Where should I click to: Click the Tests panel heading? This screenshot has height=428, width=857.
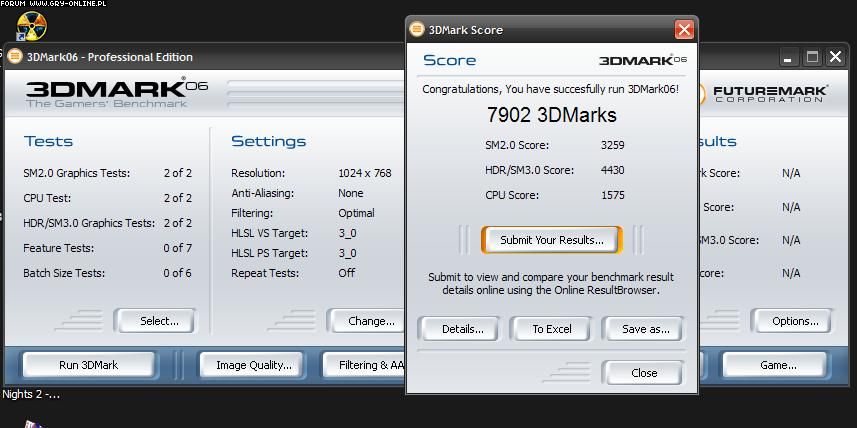(48, 141)
